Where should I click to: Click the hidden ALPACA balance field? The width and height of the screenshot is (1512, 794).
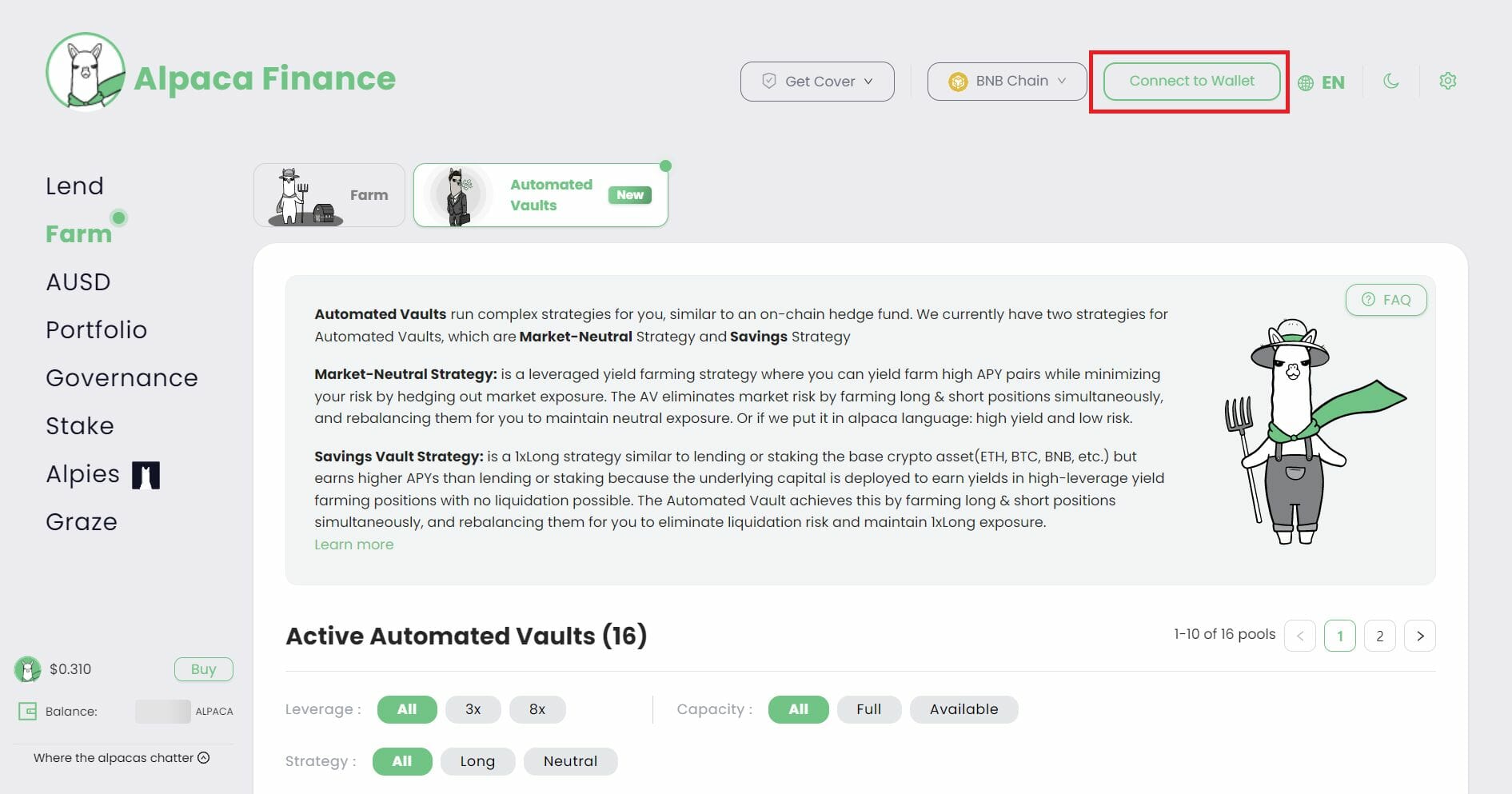pos(163,711)
